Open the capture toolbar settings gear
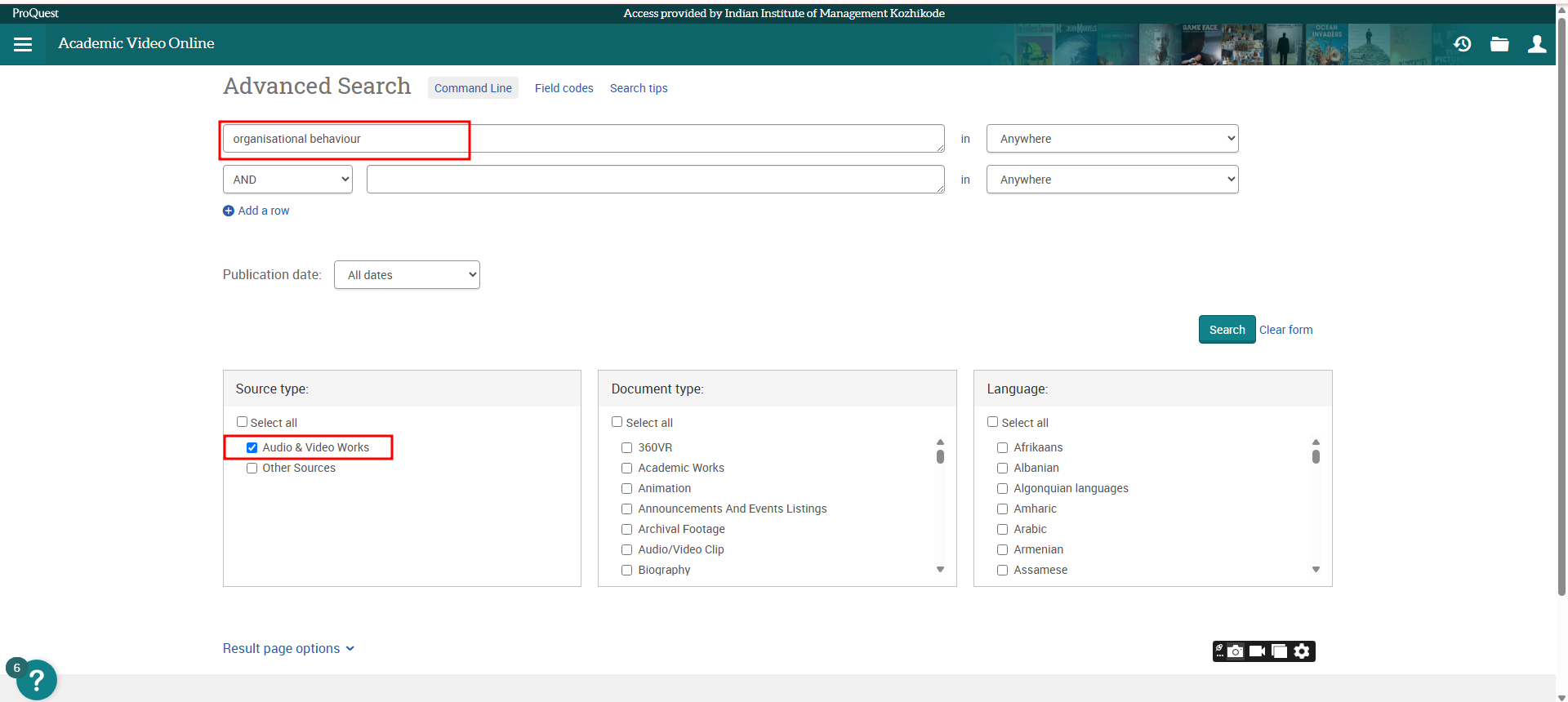The image size is (1568, 702). click(1303, 651)
